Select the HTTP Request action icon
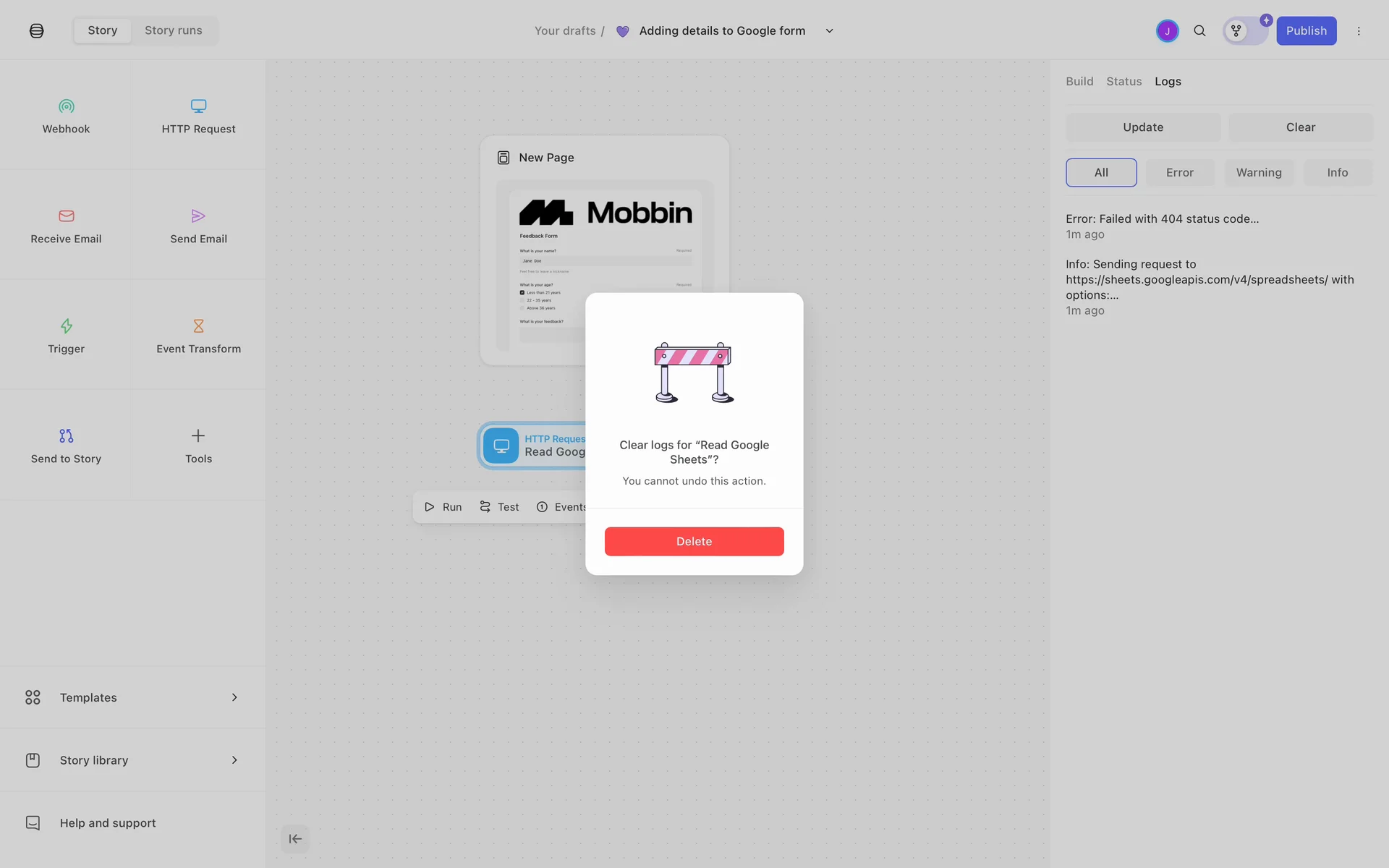Screen dimensions: 1389x868 pos(198,106)
